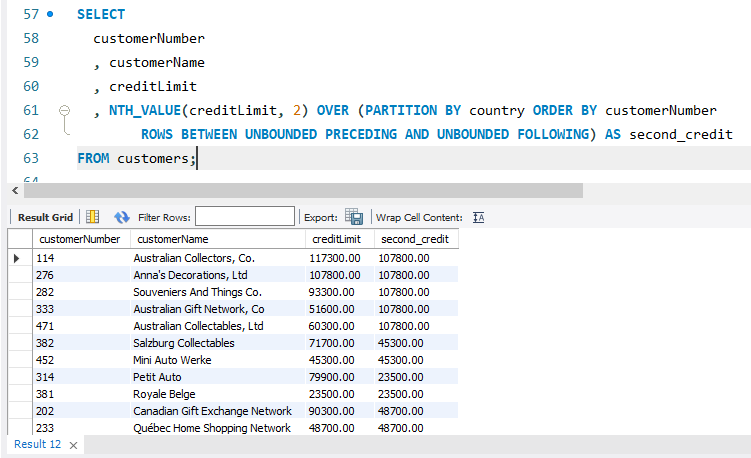Click 'PARTITION BY' keyword in line 61
Image resolution: width=751 pixels, height=458 pixels.
point(413,111)
